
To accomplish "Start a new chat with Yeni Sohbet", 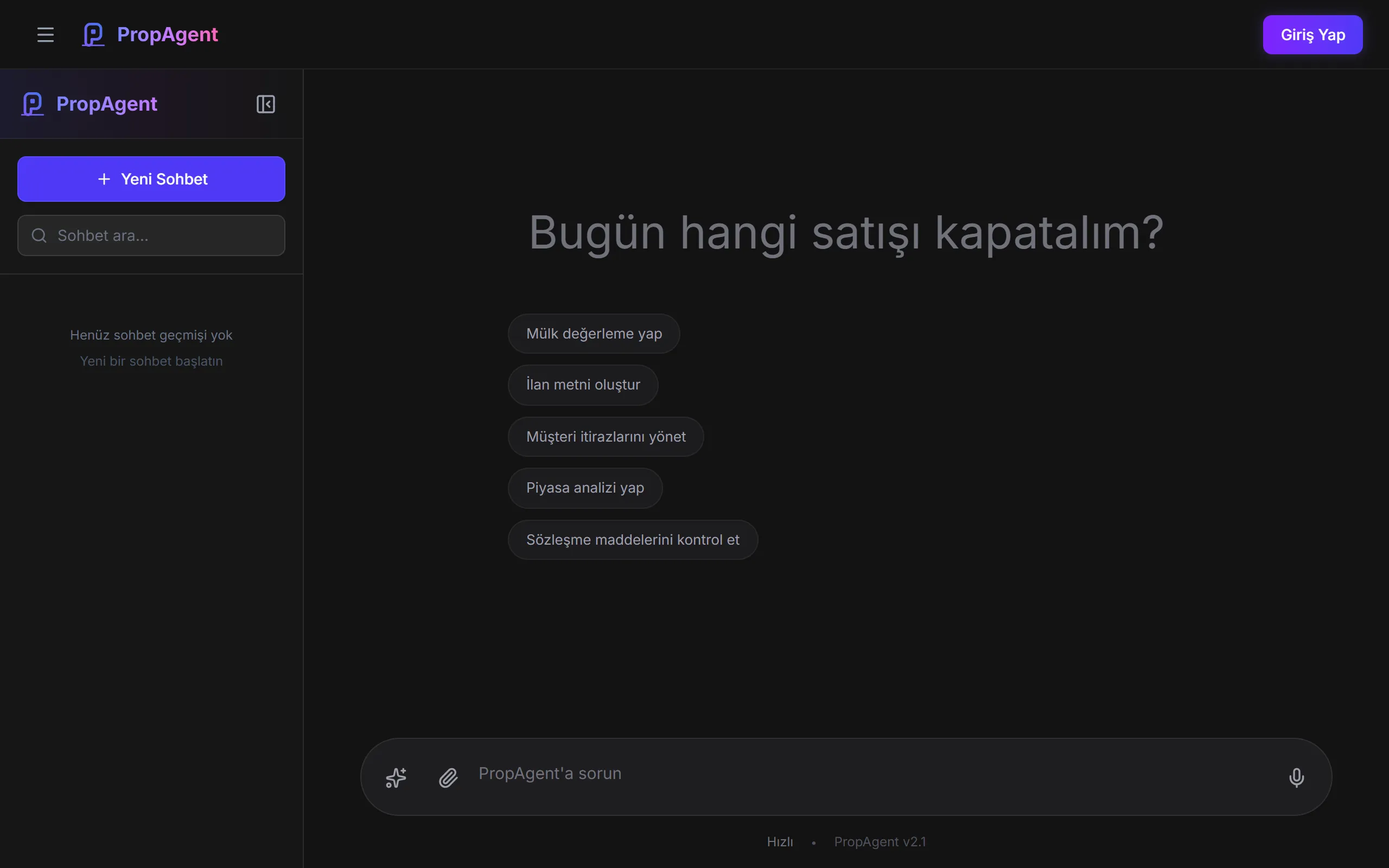I will [x=151, y=179].
